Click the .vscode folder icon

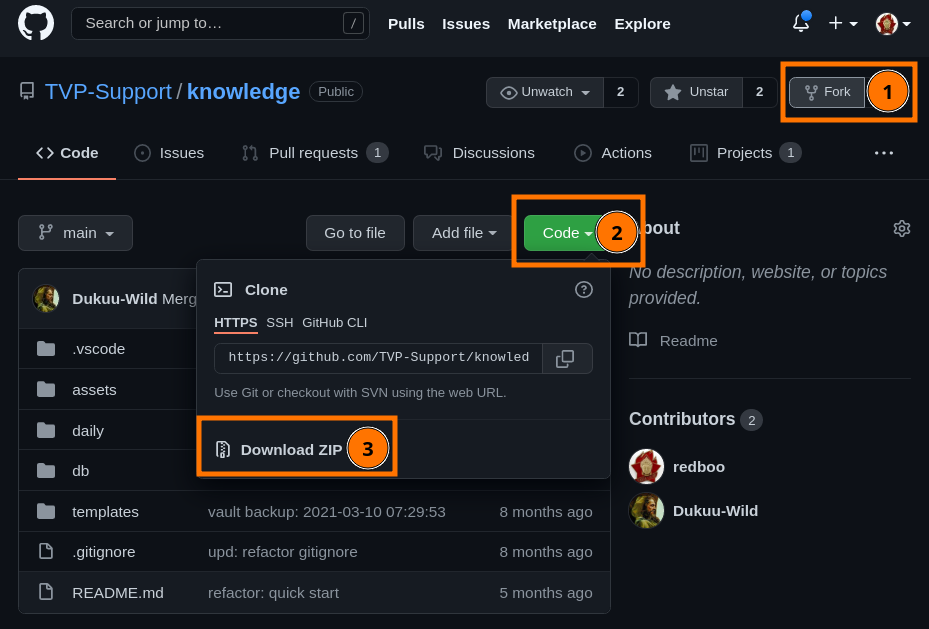46,348
